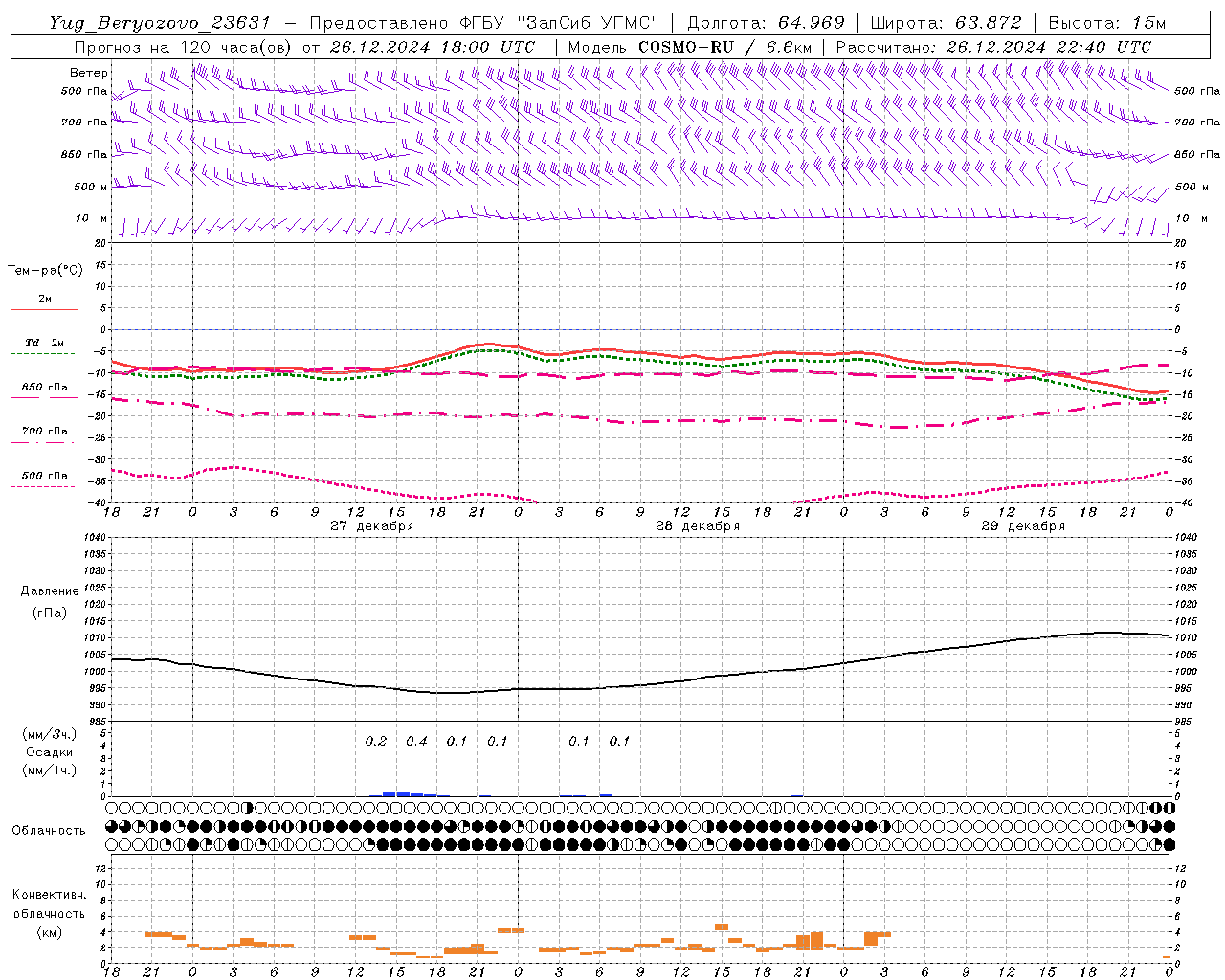The image size is (1225, 980).
Task: Click the "500 м" label left of wind panel
Action: 91,187
